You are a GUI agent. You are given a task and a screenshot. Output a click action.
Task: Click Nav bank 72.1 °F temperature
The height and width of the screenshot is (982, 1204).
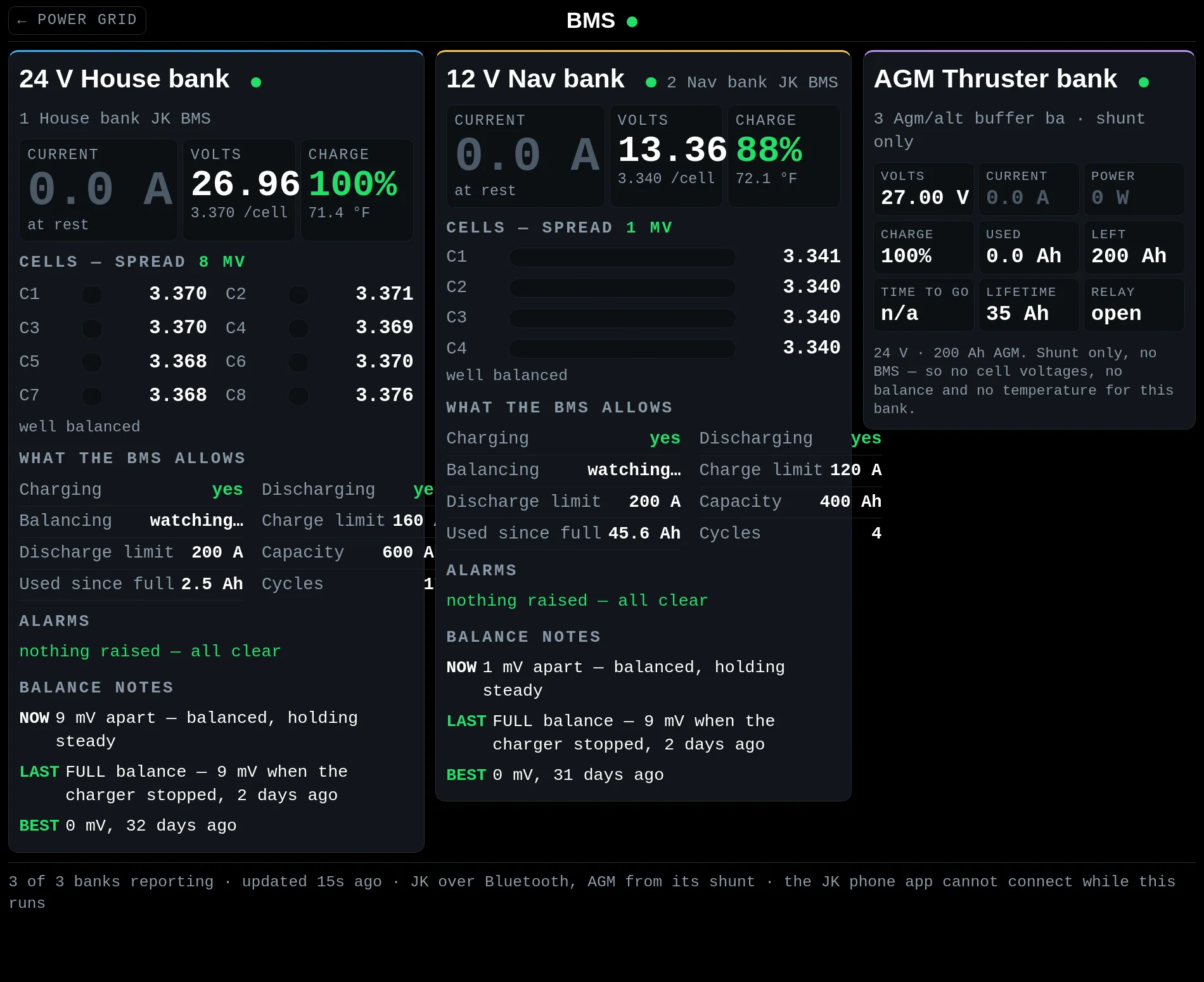[x=766, y=179]
